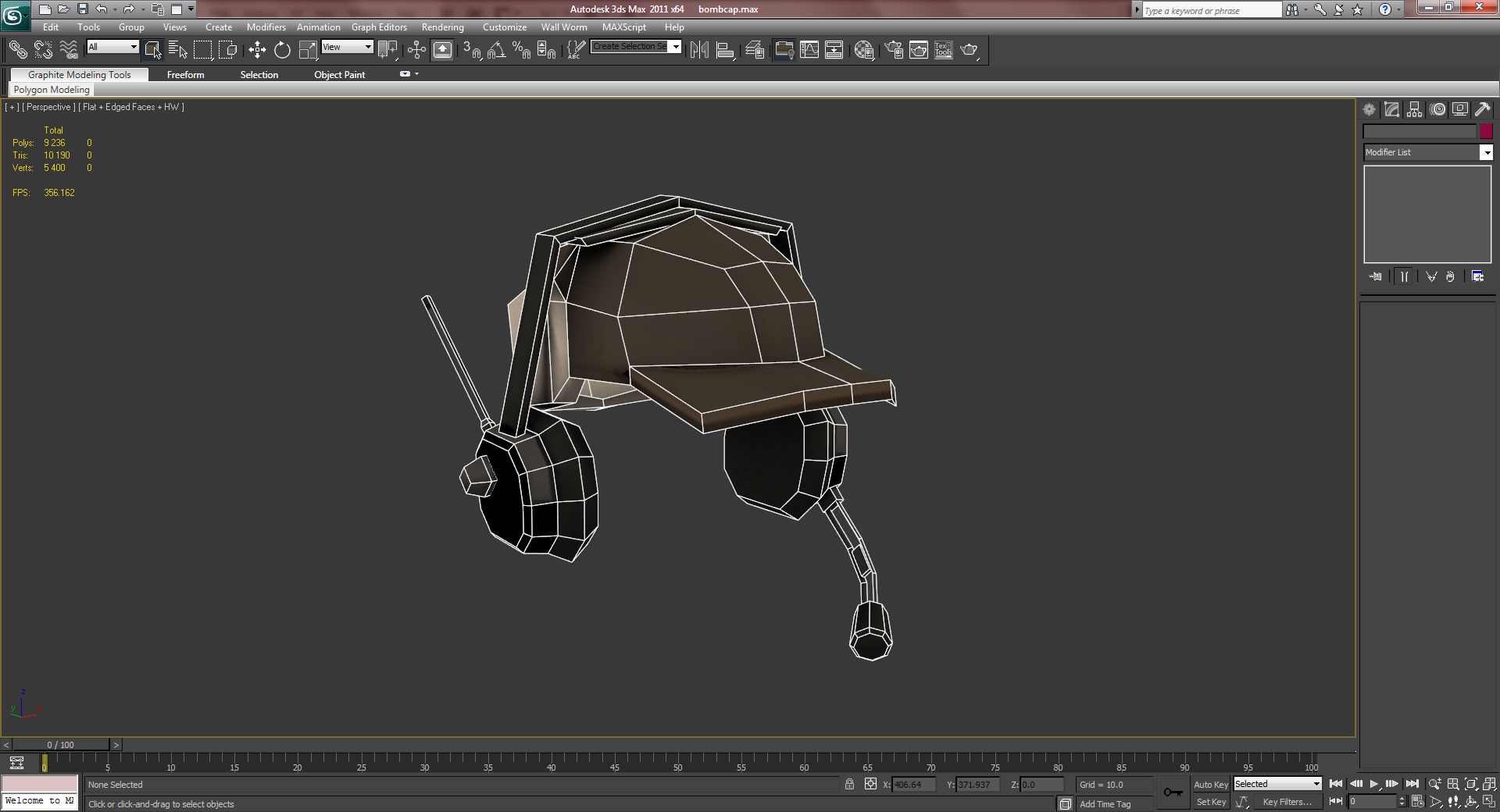Open the Rendering menu
Screen dimensions: 1500x812
(x=442, y=27)
